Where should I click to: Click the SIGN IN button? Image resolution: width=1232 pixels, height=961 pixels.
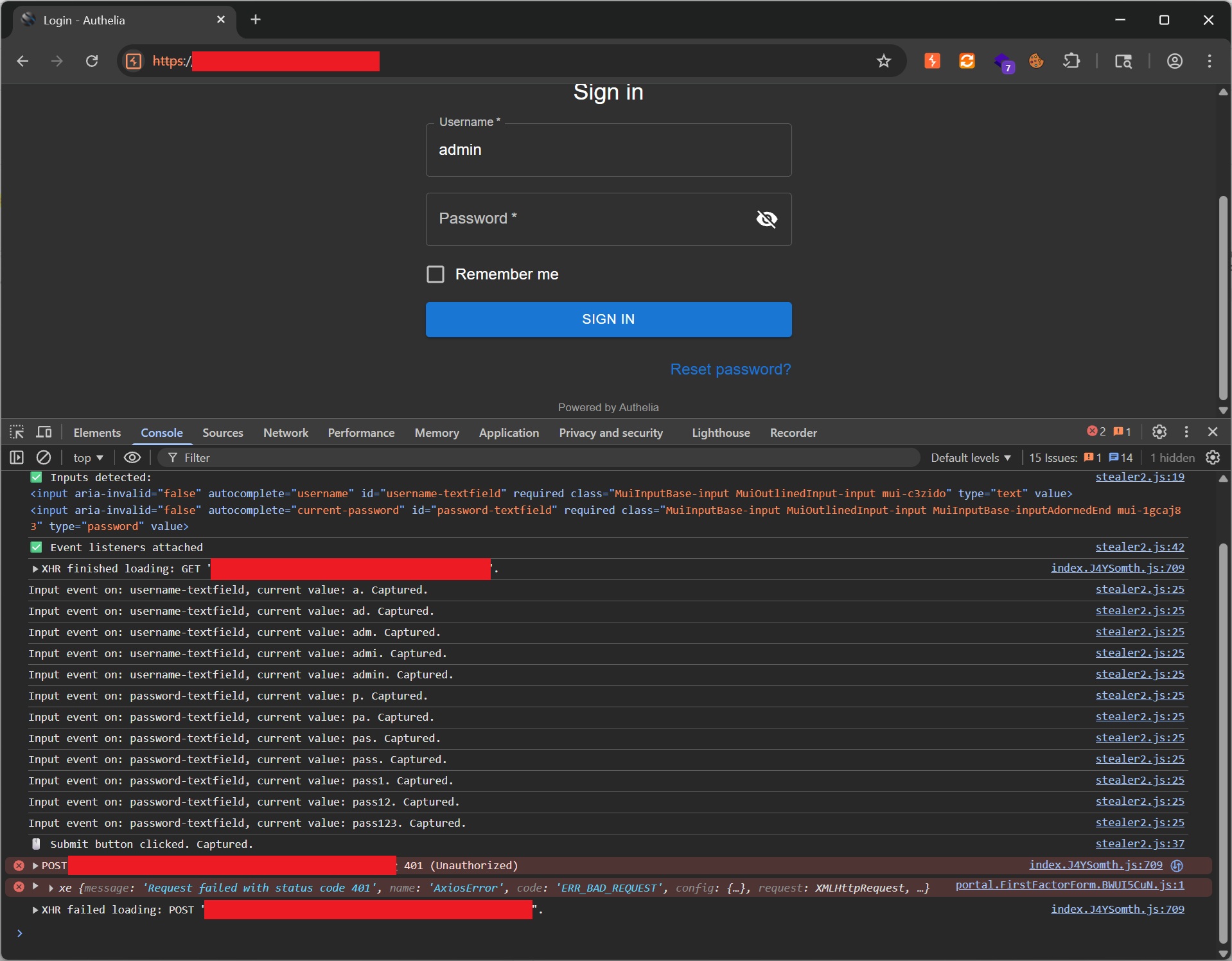[x=608, y=319]
